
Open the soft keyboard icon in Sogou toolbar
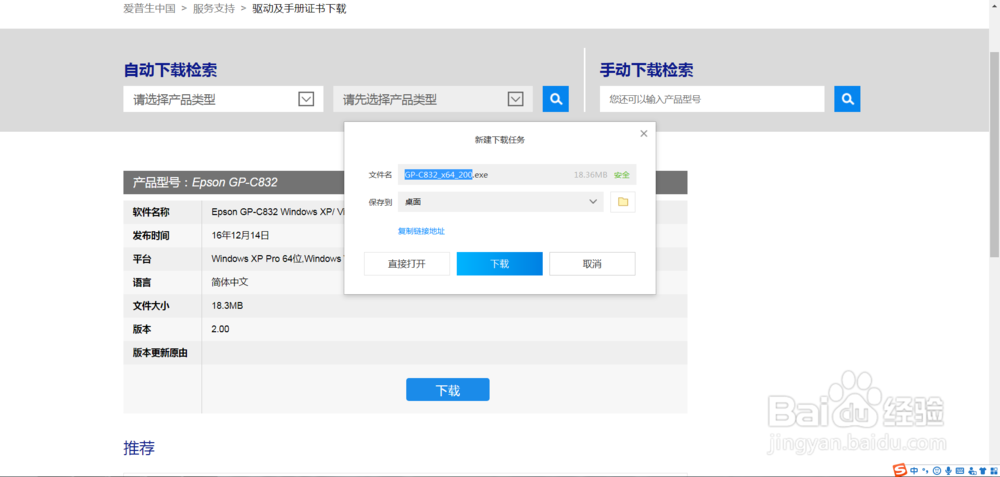[960, 471]
